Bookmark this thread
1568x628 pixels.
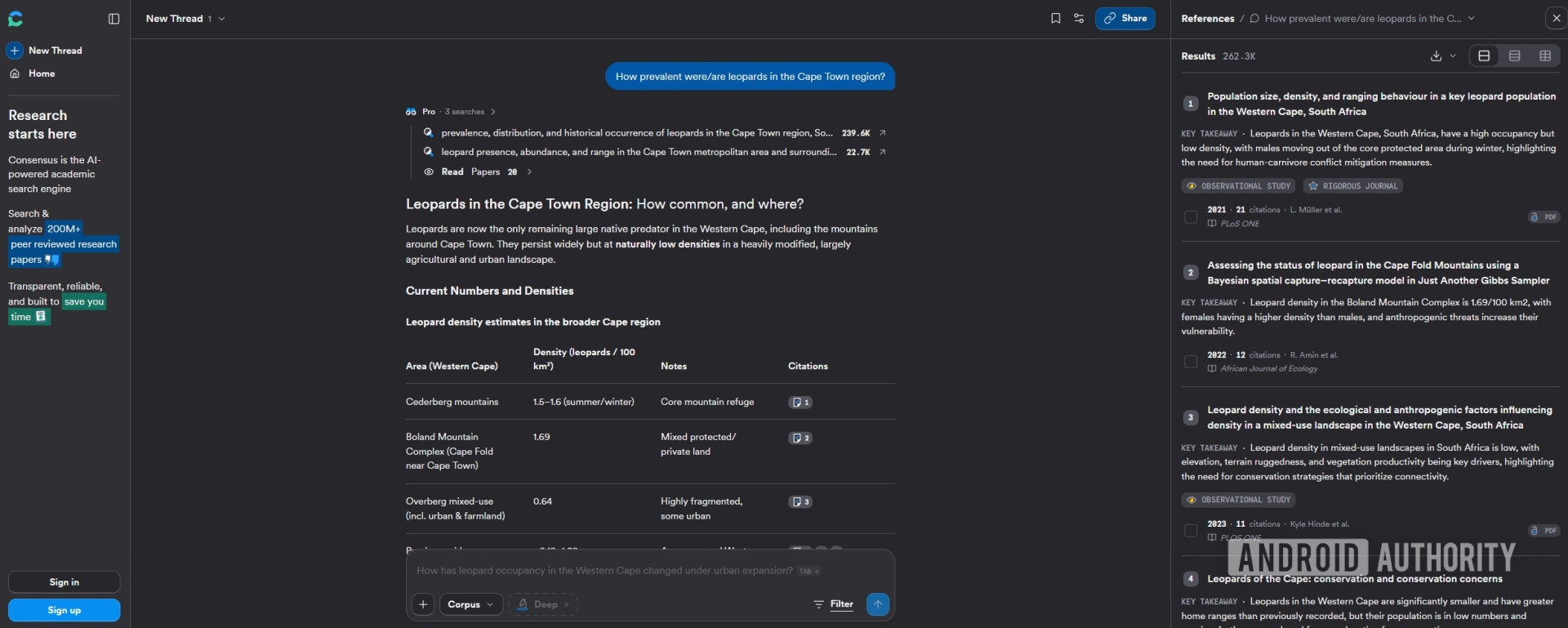(x=1055, y=18)
